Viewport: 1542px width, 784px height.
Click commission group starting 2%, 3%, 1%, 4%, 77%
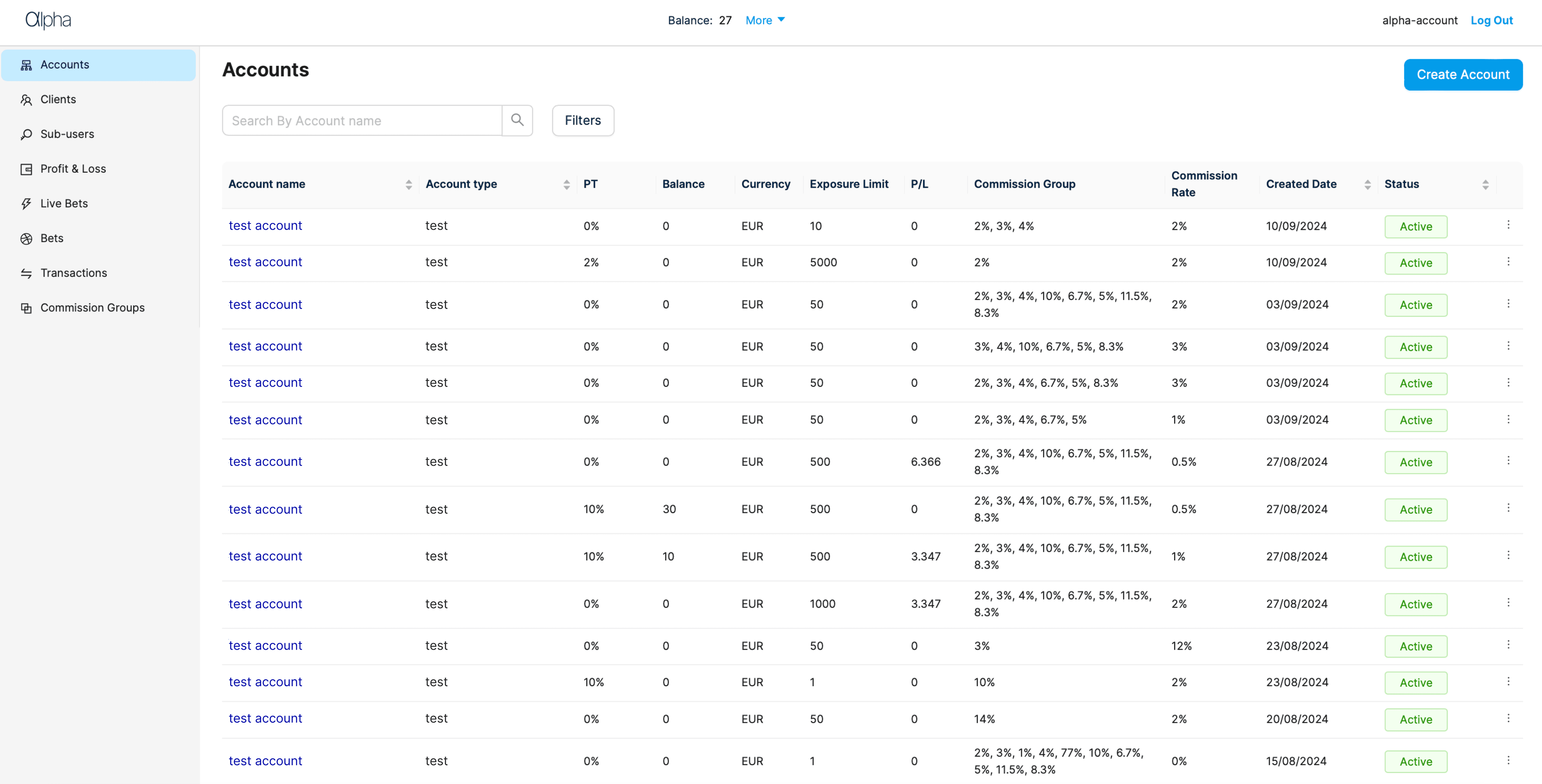point(1058,761)
